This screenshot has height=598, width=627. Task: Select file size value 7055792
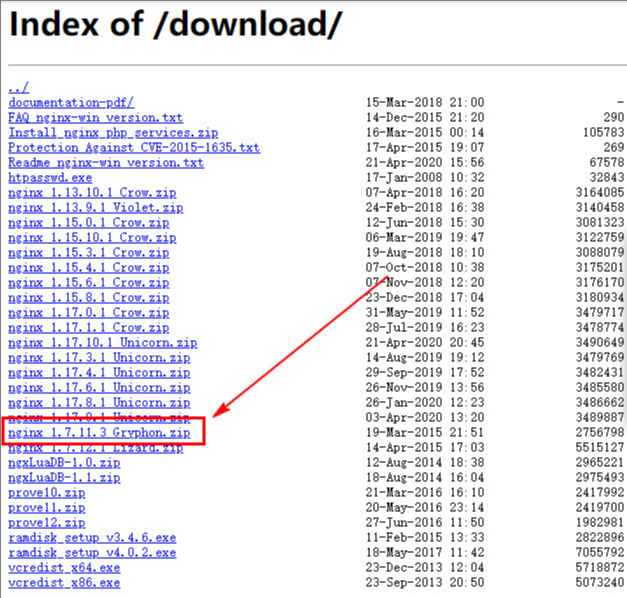[x=600, y=552]
